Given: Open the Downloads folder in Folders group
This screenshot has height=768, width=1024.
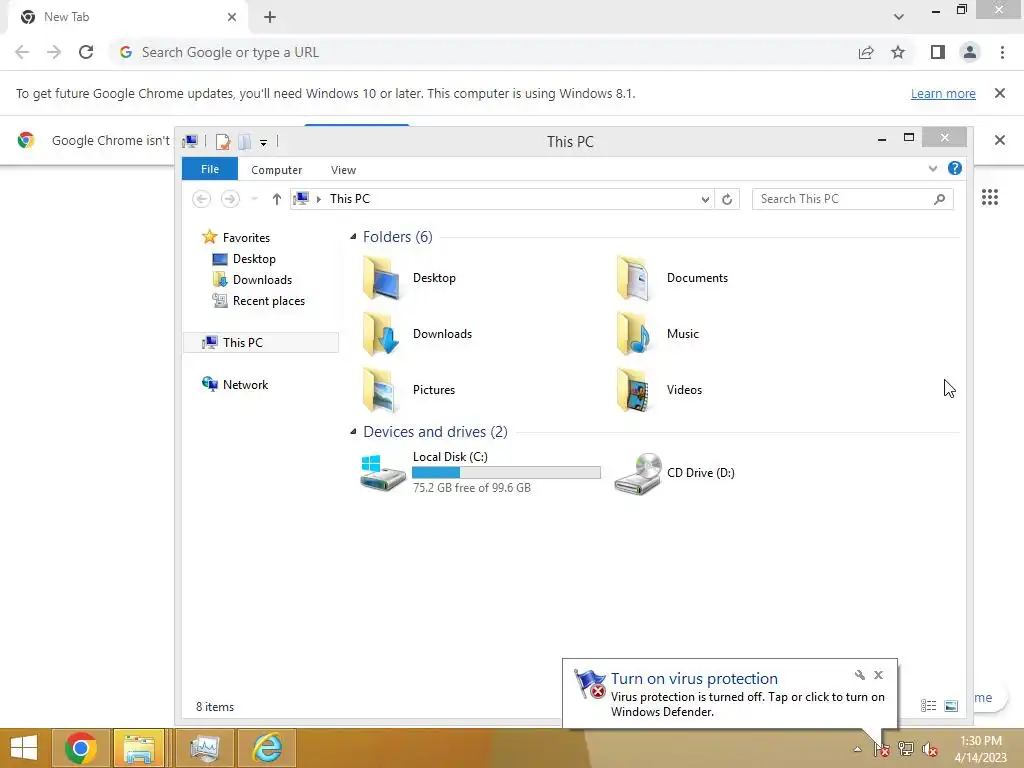Looking at the screenshot, I should [x=381, y=334].
